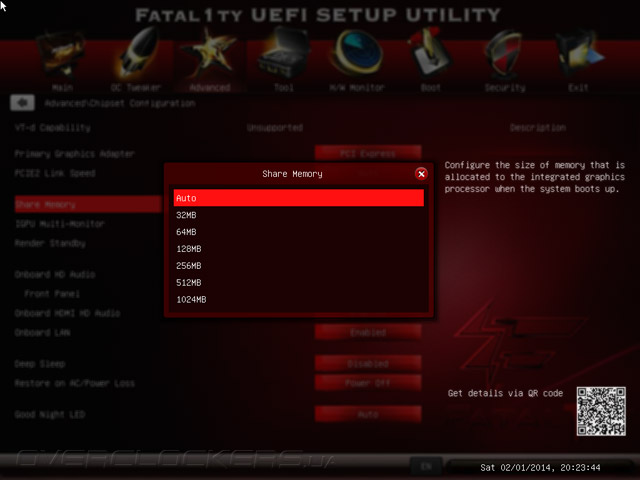The height and width of the screenshot is (480, 640).
Task: Open the Boot joystick icon
Action: coord(430,53)
